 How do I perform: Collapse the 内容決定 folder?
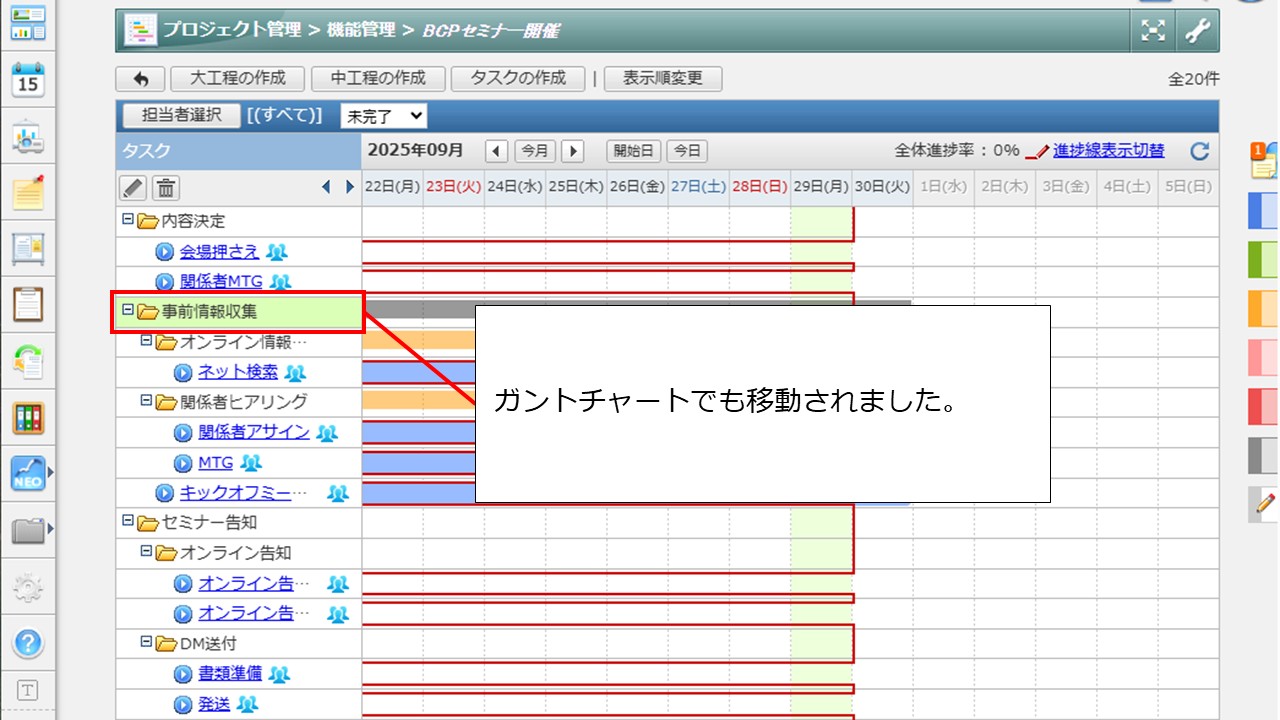coord(127,219)
